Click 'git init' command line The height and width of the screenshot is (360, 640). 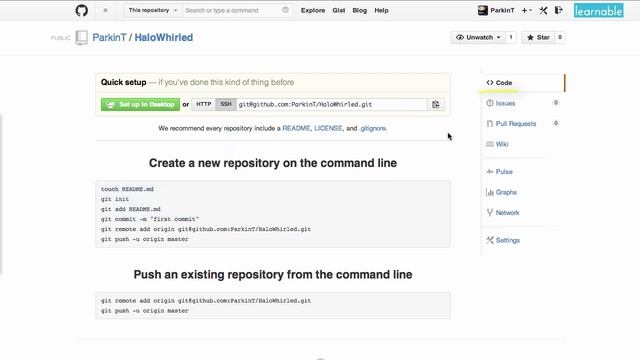[x=115, y=199]
